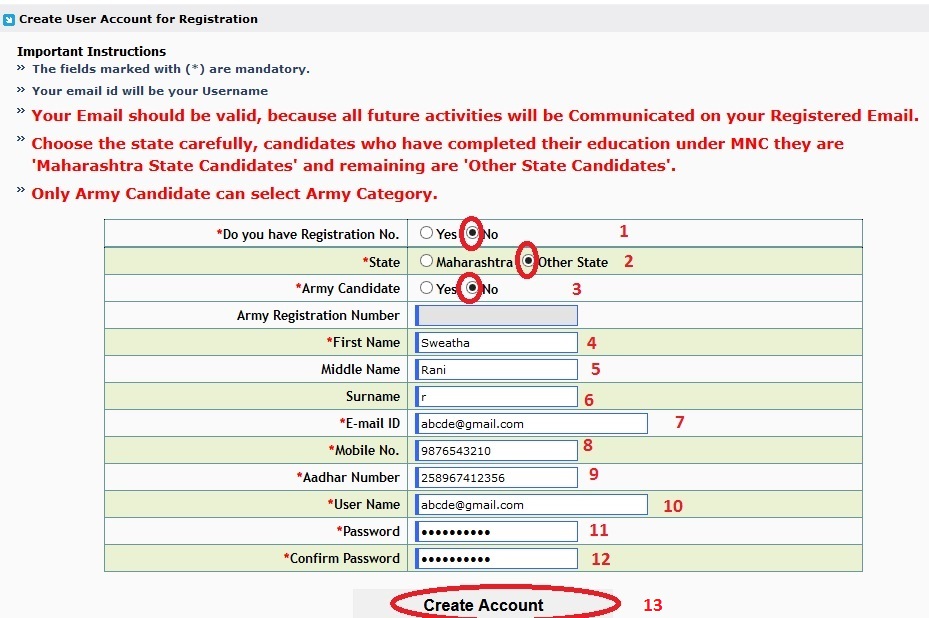Image resolution: width=929 pixels, height=618 pixels.
Task: Choose Maharashtra as State
Action: tap(427, 261)
